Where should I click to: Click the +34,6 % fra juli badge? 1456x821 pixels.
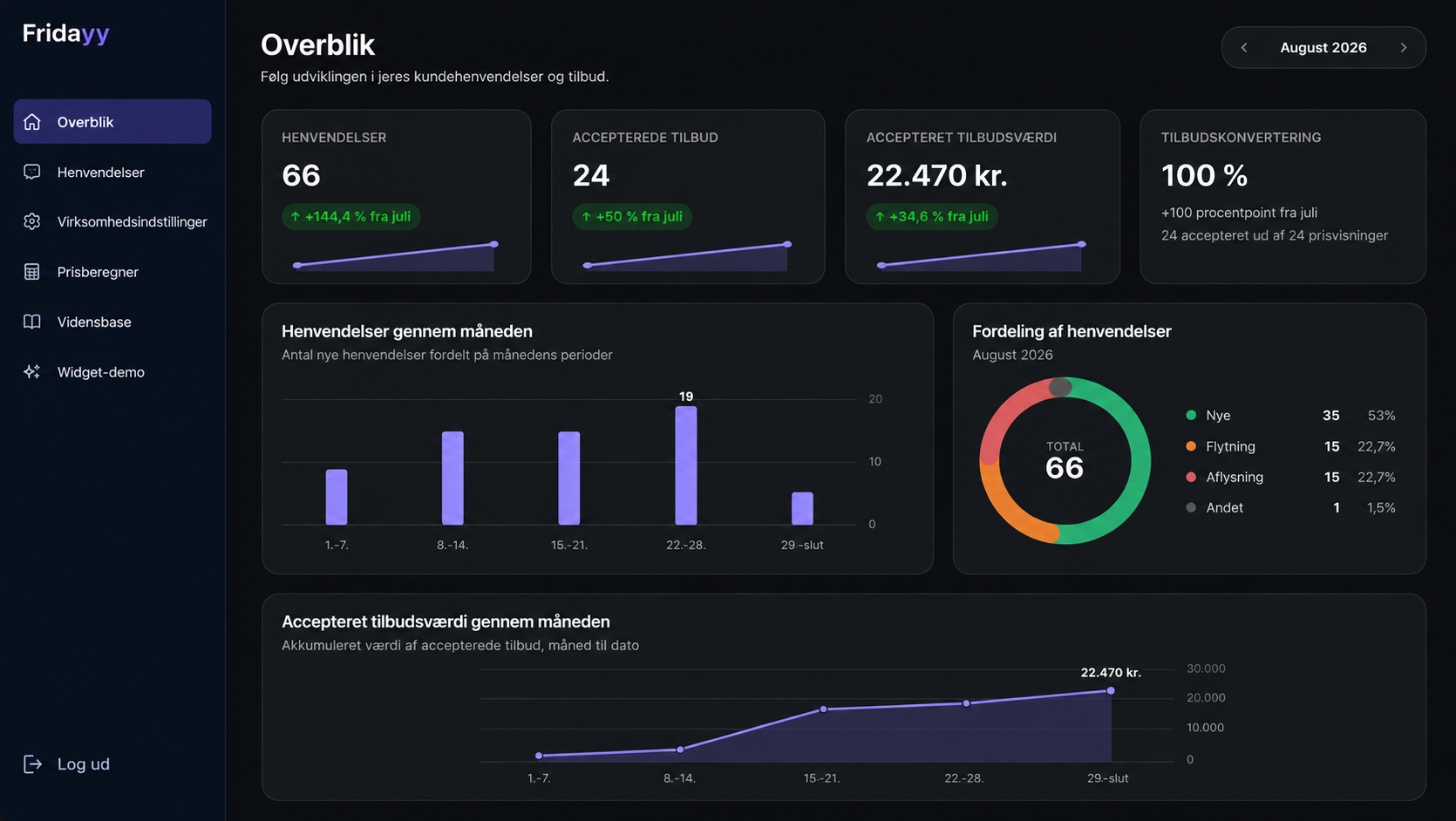click(x=931, y=216)
